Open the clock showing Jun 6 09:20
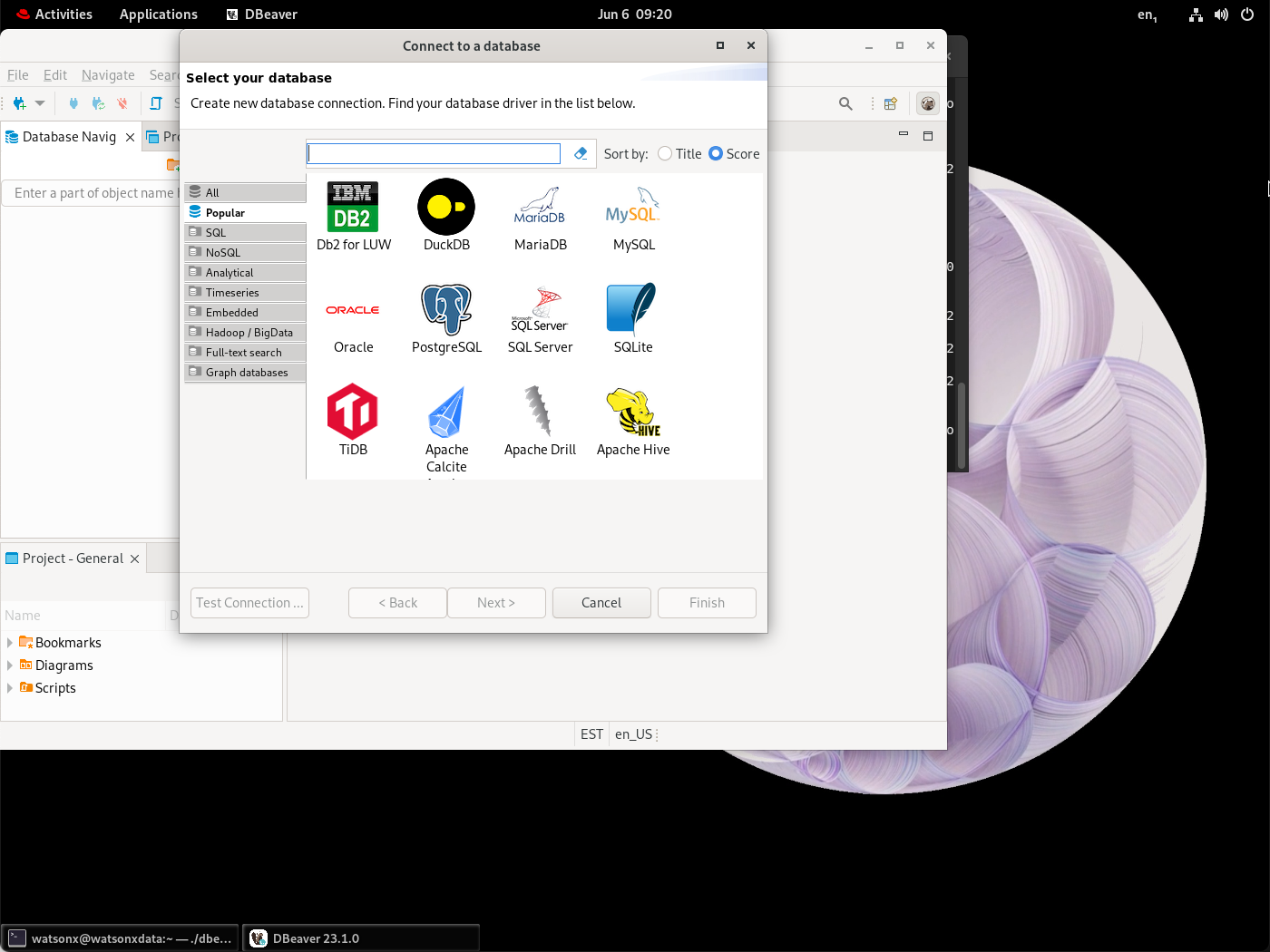The image size is (1270, 952). [634, 15]
